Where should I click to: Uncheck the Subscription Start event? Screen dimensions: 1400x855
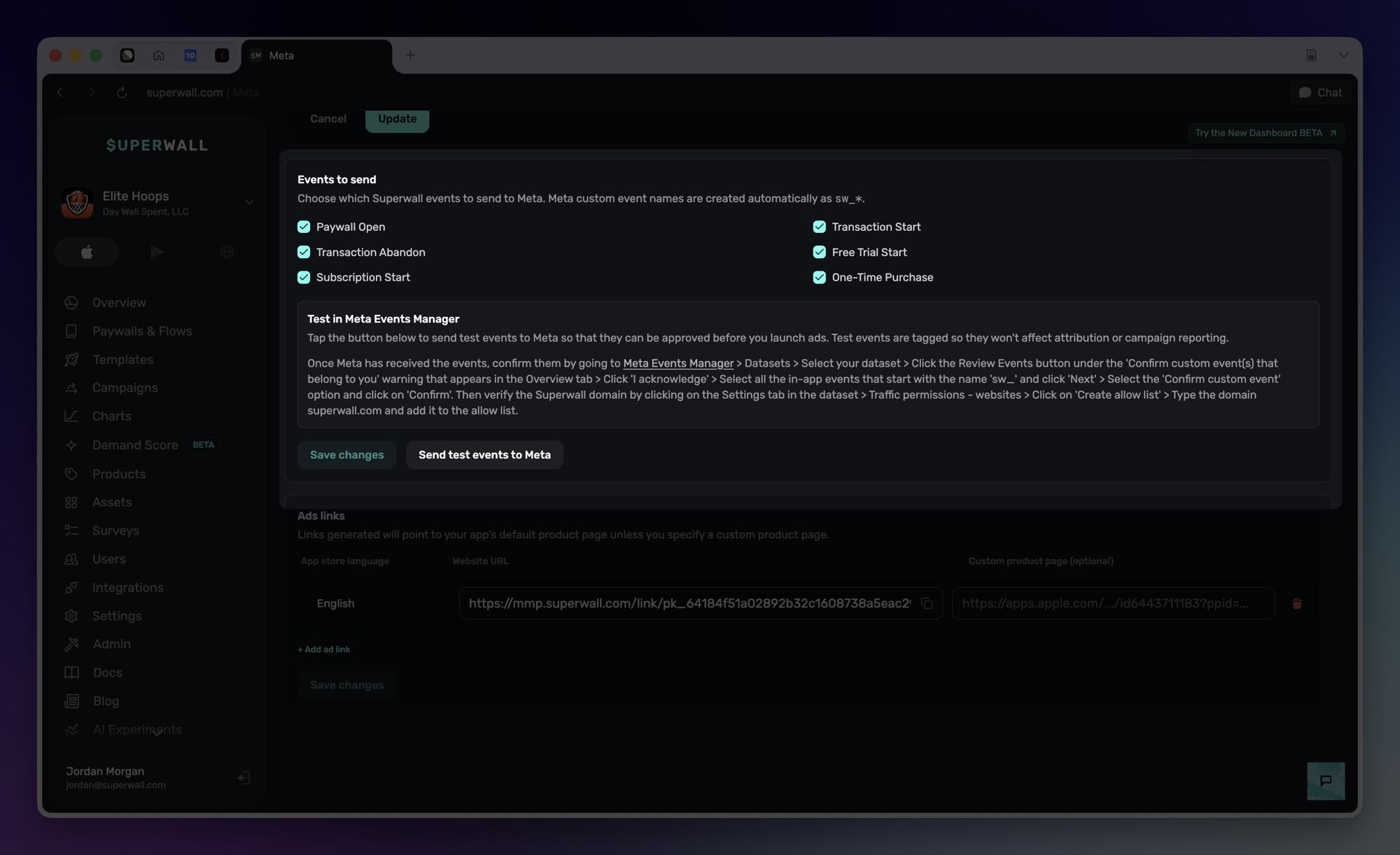tap(304, 277)
